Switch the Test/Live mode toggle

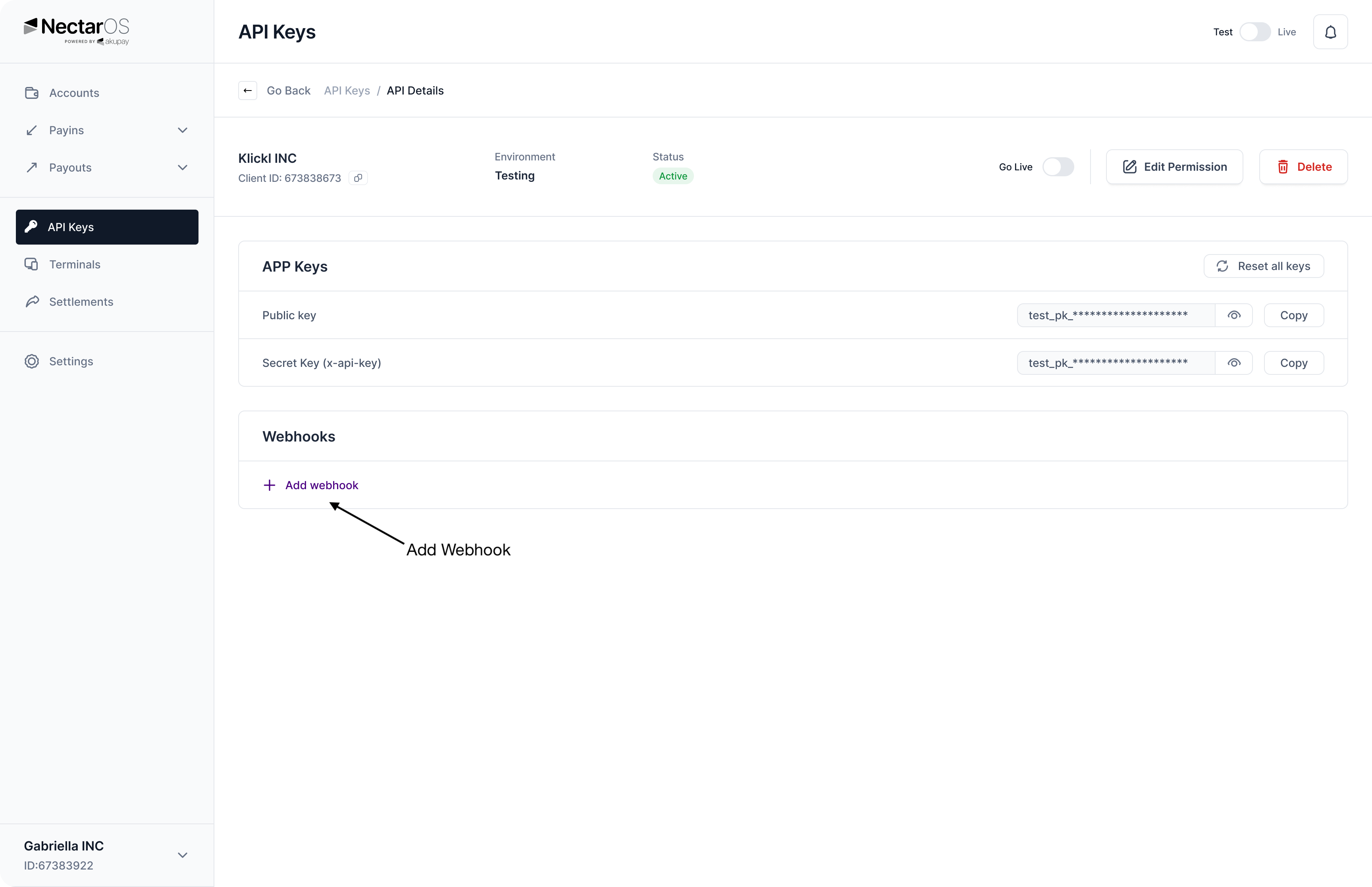(1254, 32)
